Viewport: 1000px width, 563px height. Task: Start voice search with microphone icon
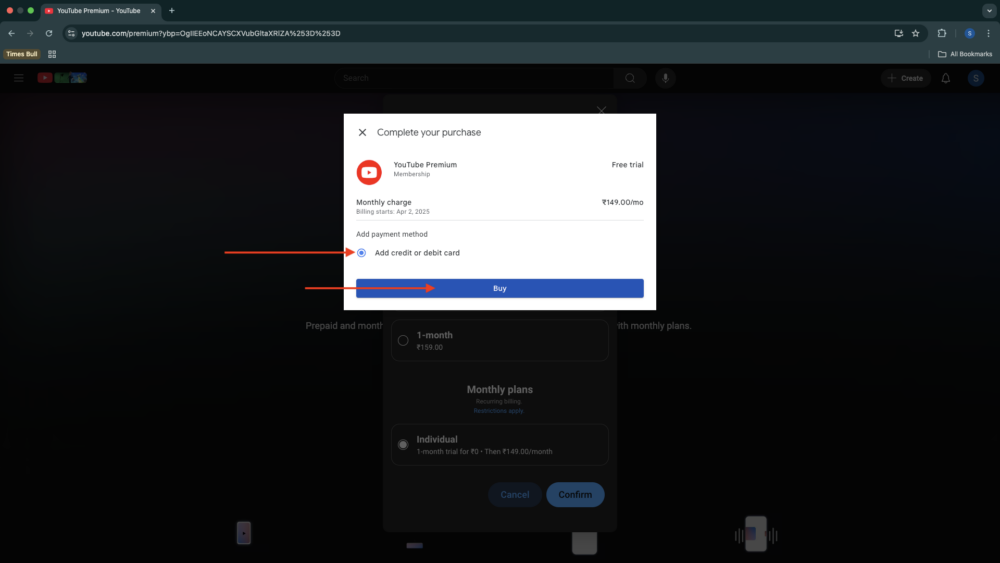pyautogui.click(x=665, y=78)
